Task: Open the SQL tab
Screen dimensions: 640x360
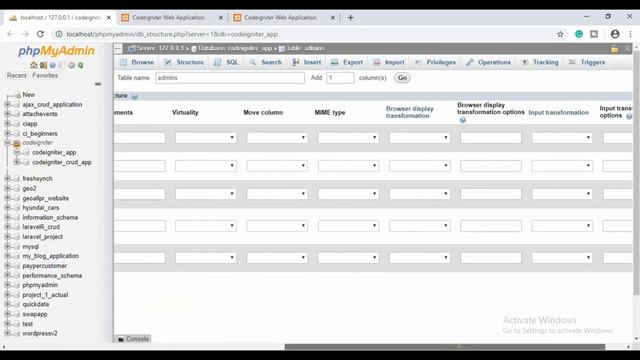Action: click(226, 62)
